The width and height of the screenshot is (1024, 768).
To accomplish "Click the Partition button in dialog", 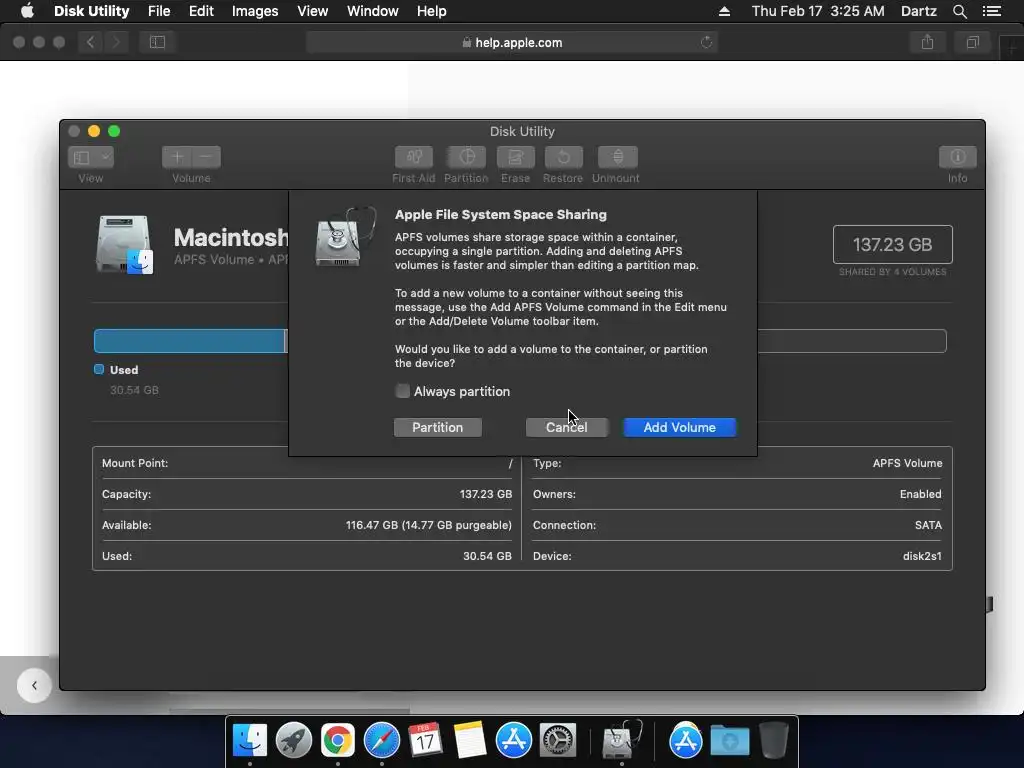I will point(438,427).
